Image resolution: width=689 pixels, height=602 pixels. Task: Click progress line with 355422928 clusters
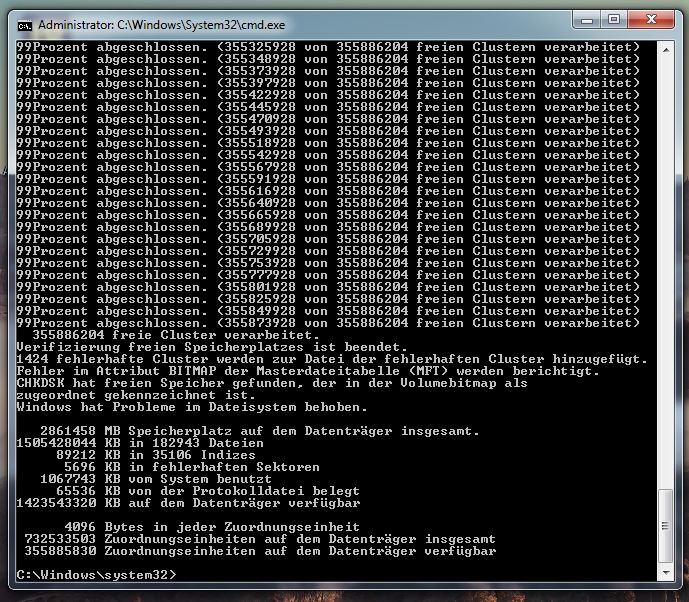click(328, 95)
